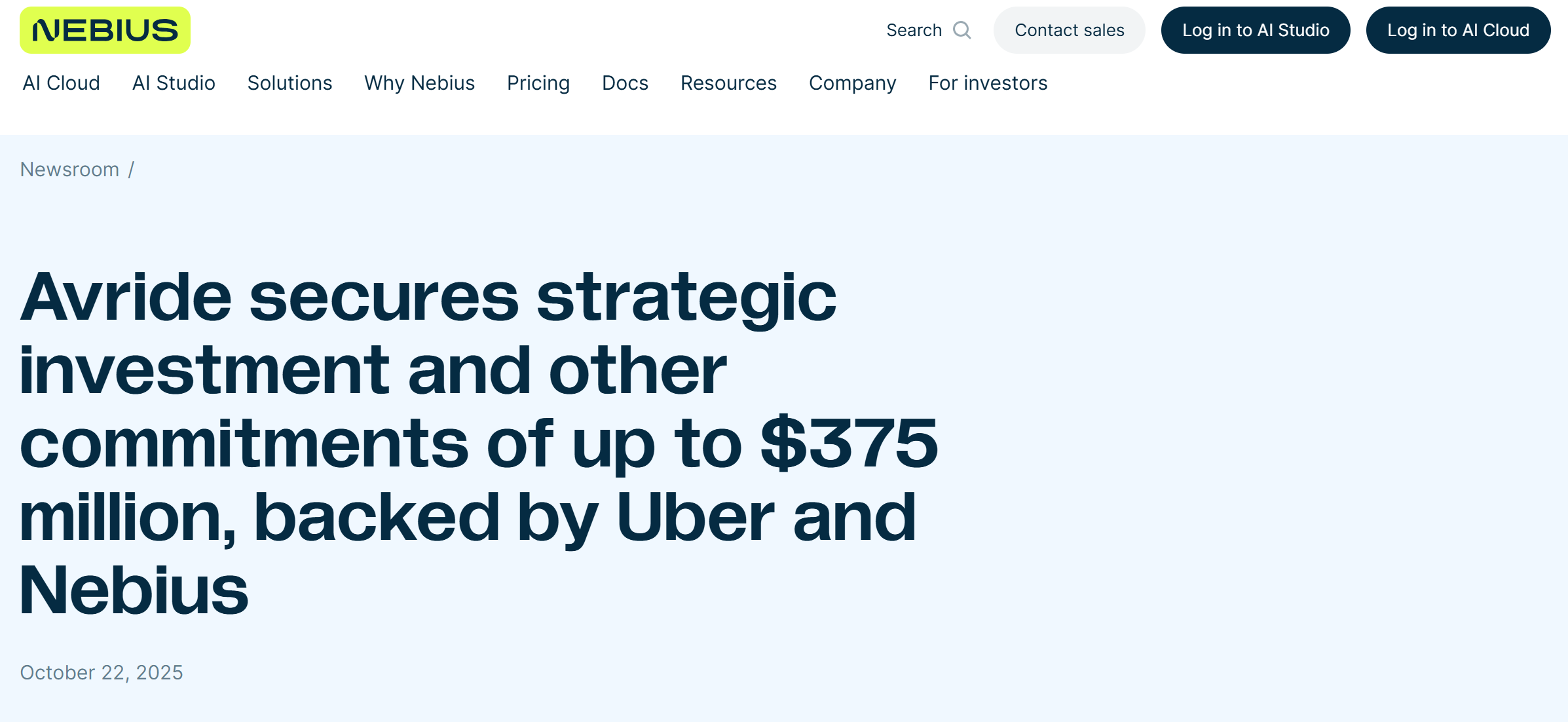Open the AI Cloud menu

[62, 83]
